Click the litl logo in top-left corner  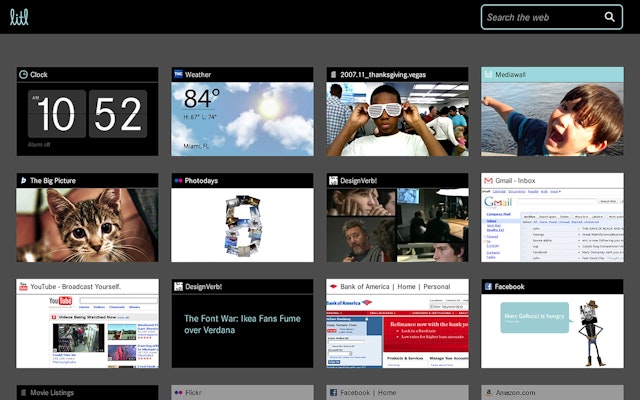pos(19,17)
